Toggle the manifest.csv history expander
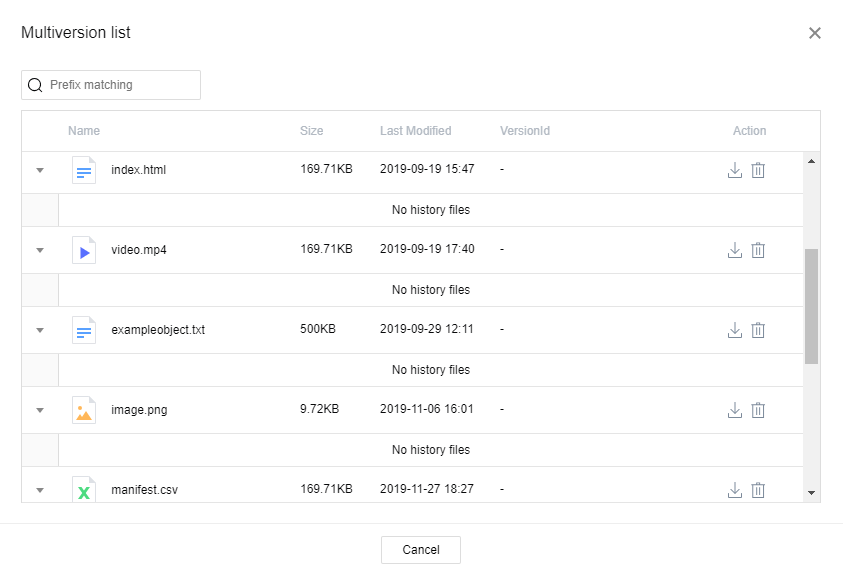The image size is (843, 574). [40, 490]
